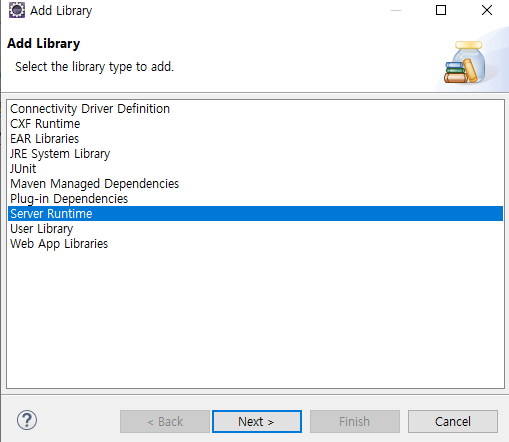Screen dimensions: 509x442
Task: Click the highlighted Server Runtime item
Action: coord(255,214)
